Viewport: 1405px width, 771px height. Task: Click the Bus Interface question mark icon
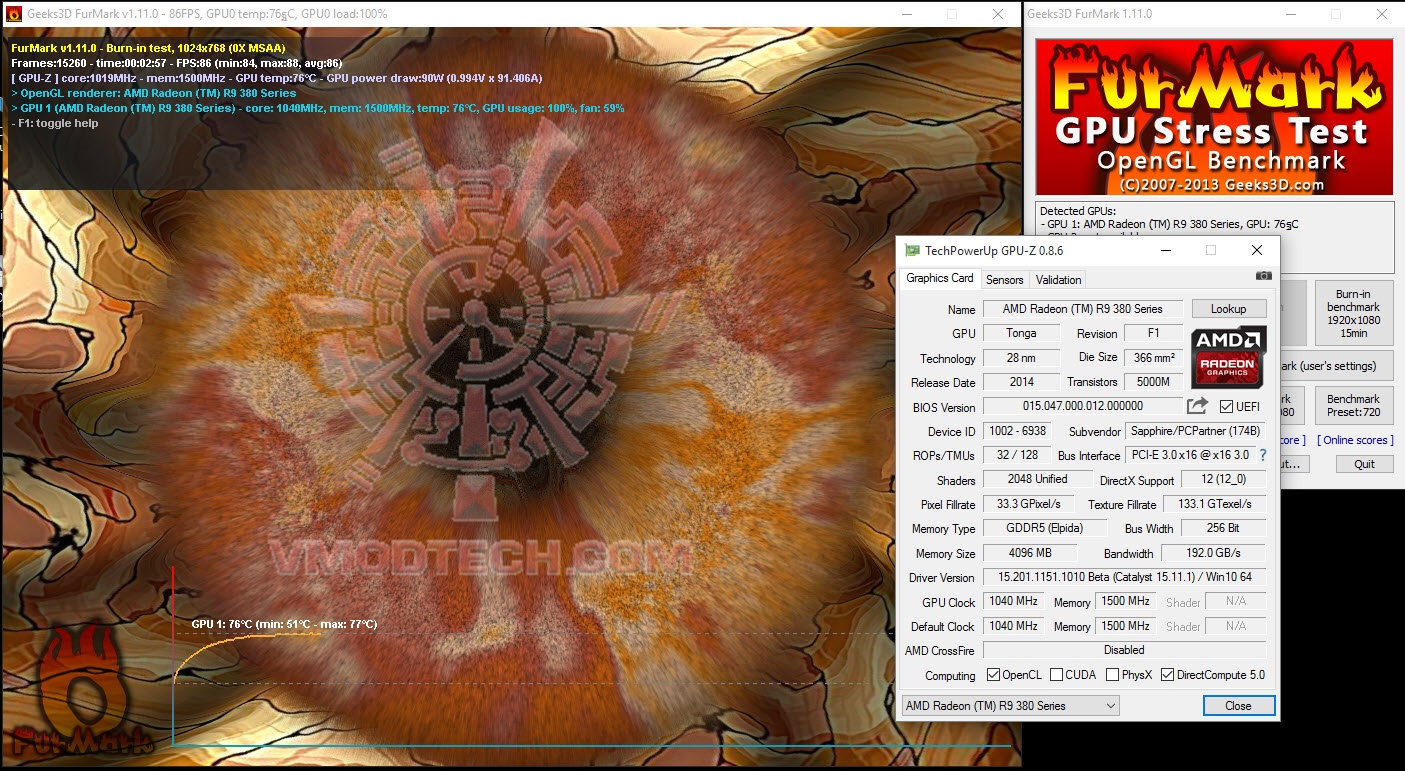pos(1262,455)
